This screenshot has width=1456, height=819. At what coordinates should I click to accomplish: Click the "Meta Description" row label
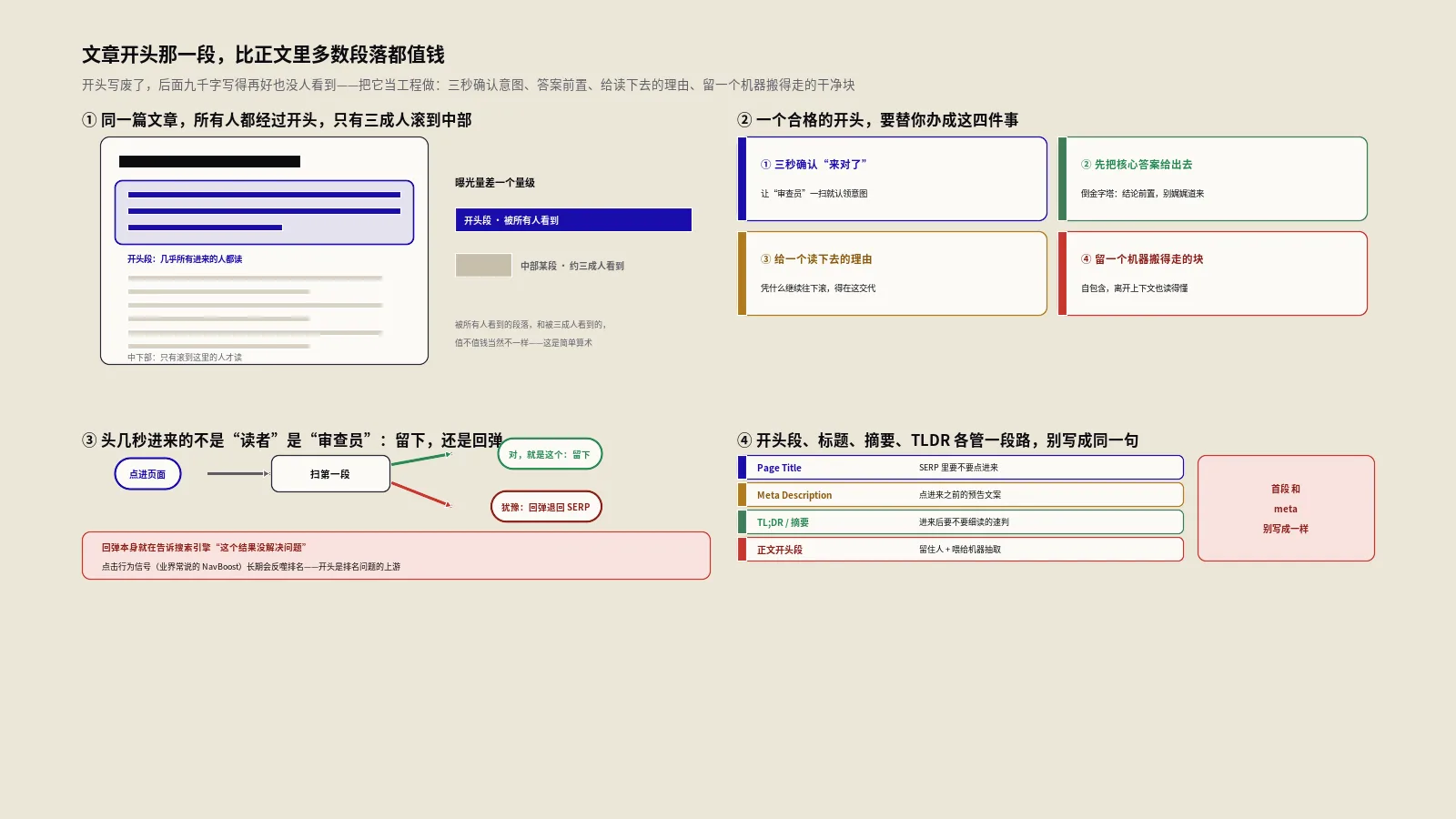click(x=794, y=495)
